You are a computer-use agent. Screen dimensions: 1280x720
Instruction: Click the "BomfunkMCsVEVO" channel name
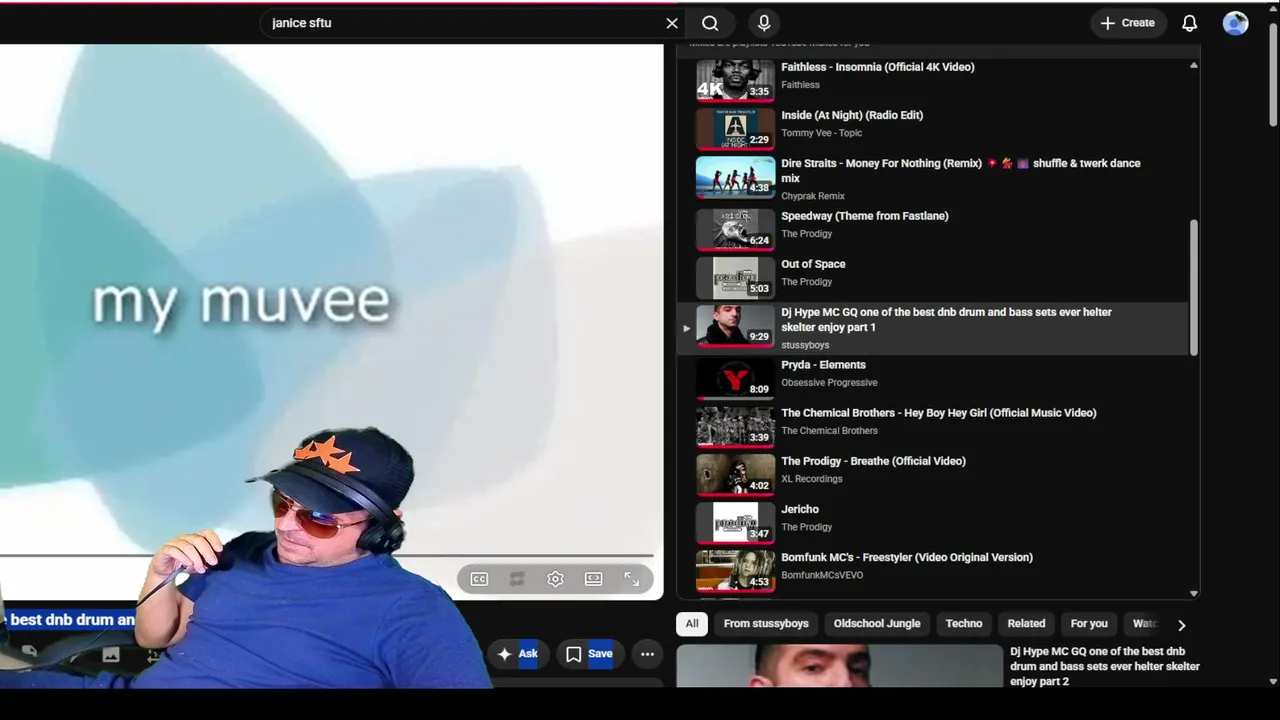coord(822,575)
